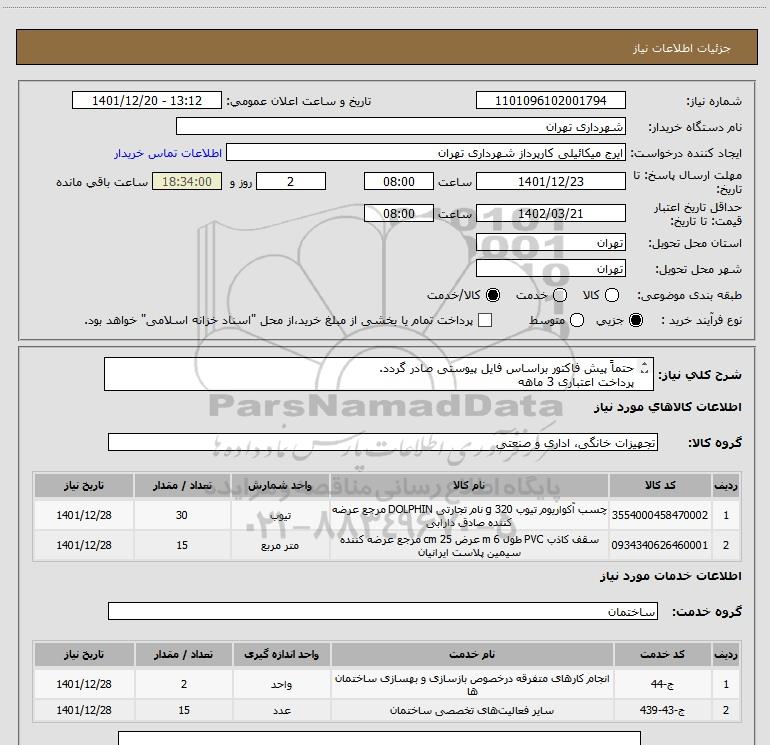Click the buyer name field شهرداری تهران
Screen dimensions: 770x745
coord(401,126)
